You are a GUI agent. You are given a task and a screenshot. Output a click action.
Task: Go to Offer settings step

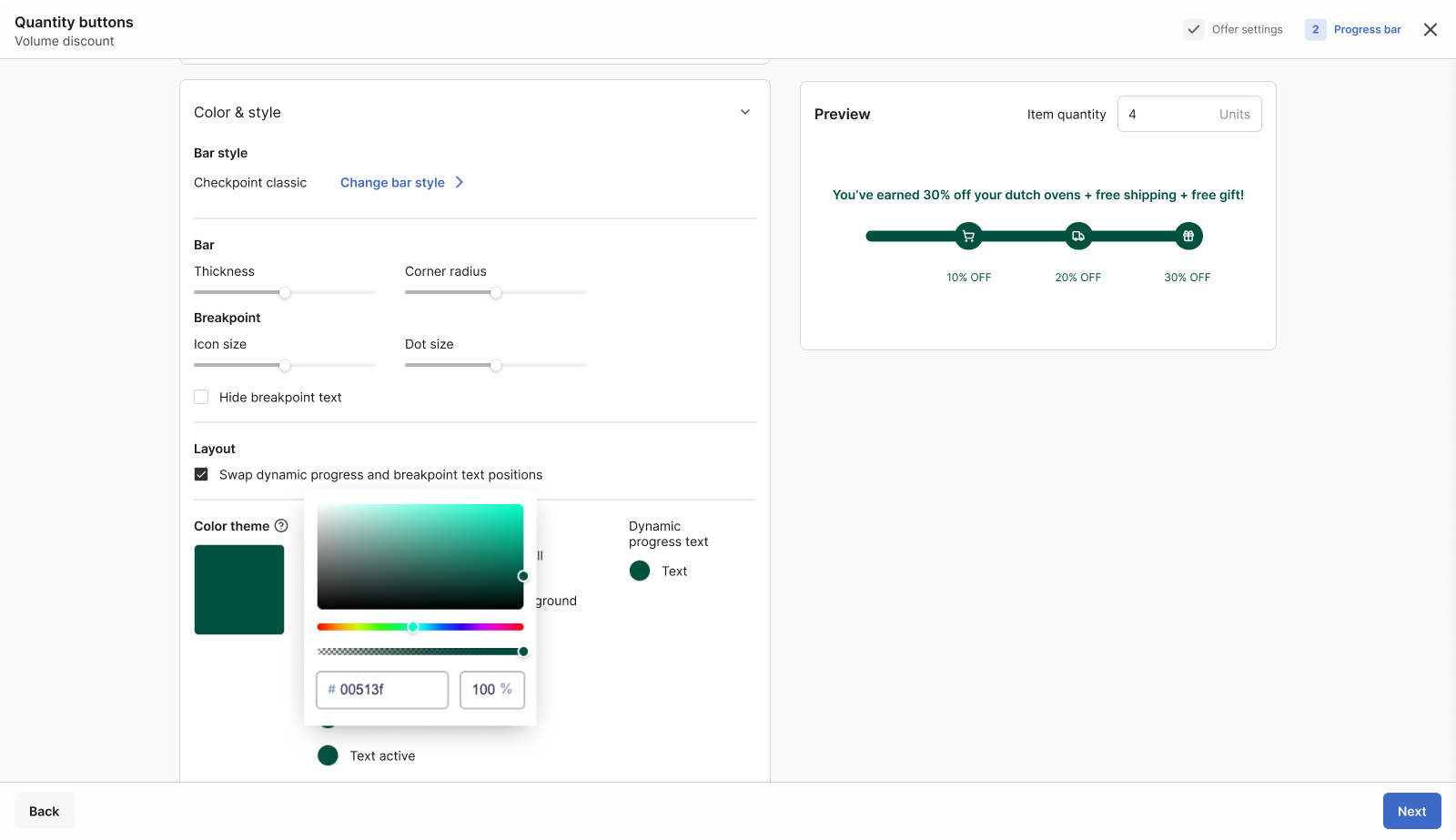[1247, 30]
